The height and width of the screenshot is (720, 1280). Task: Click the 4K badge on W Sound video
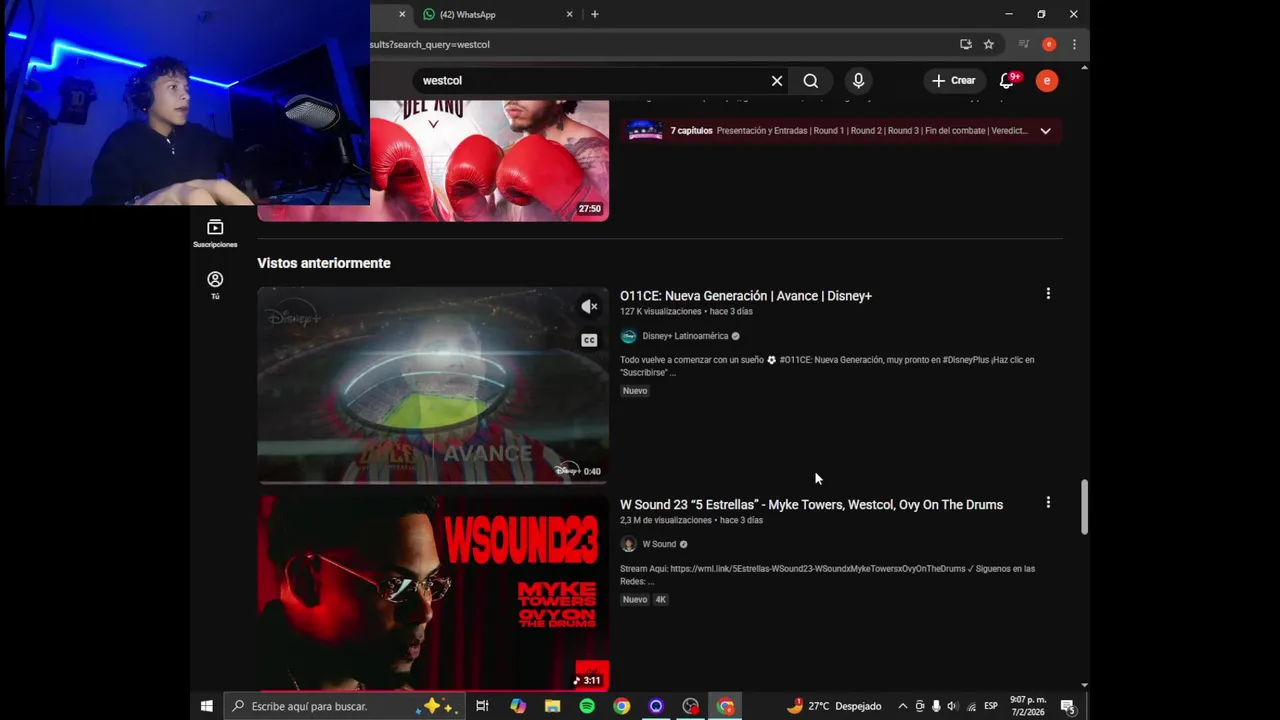click(x=660, y=600)
